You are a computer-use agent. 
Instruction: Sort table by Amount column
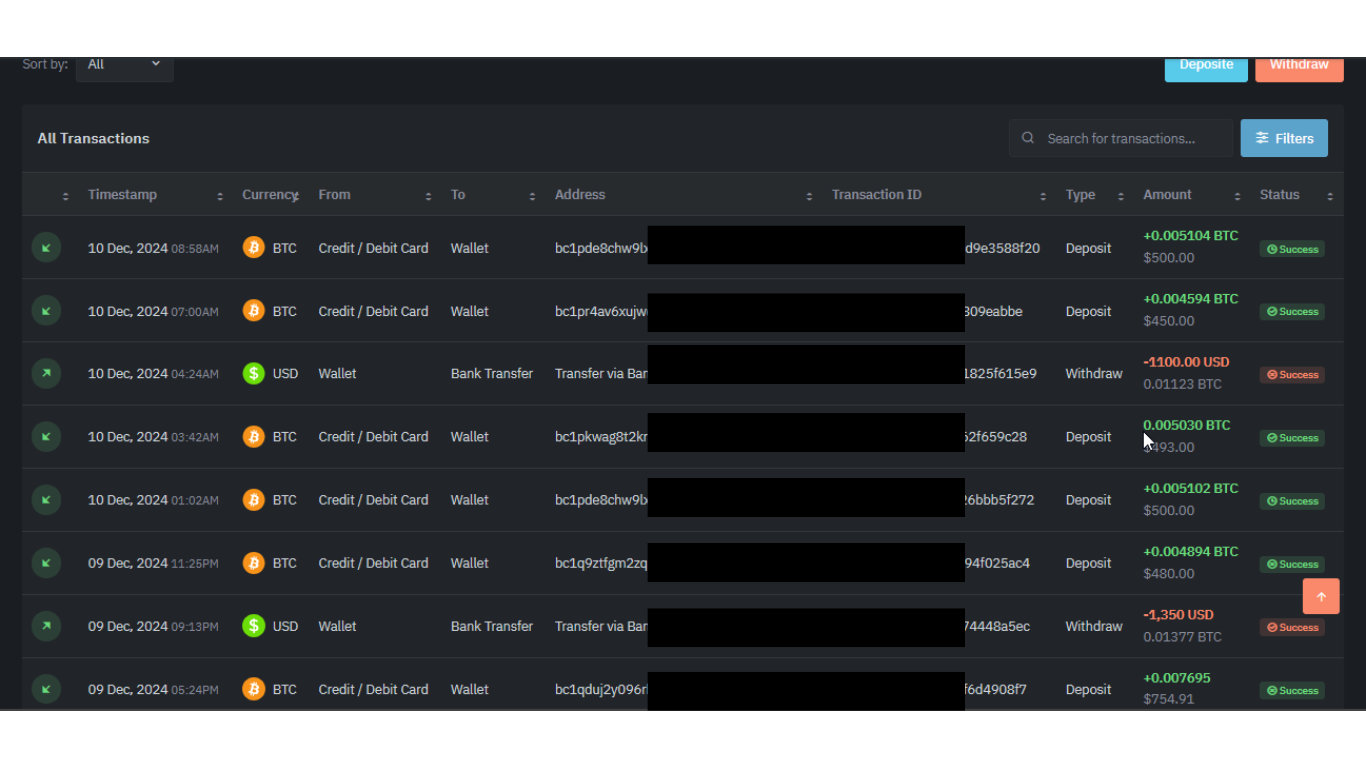point(1167,195)
